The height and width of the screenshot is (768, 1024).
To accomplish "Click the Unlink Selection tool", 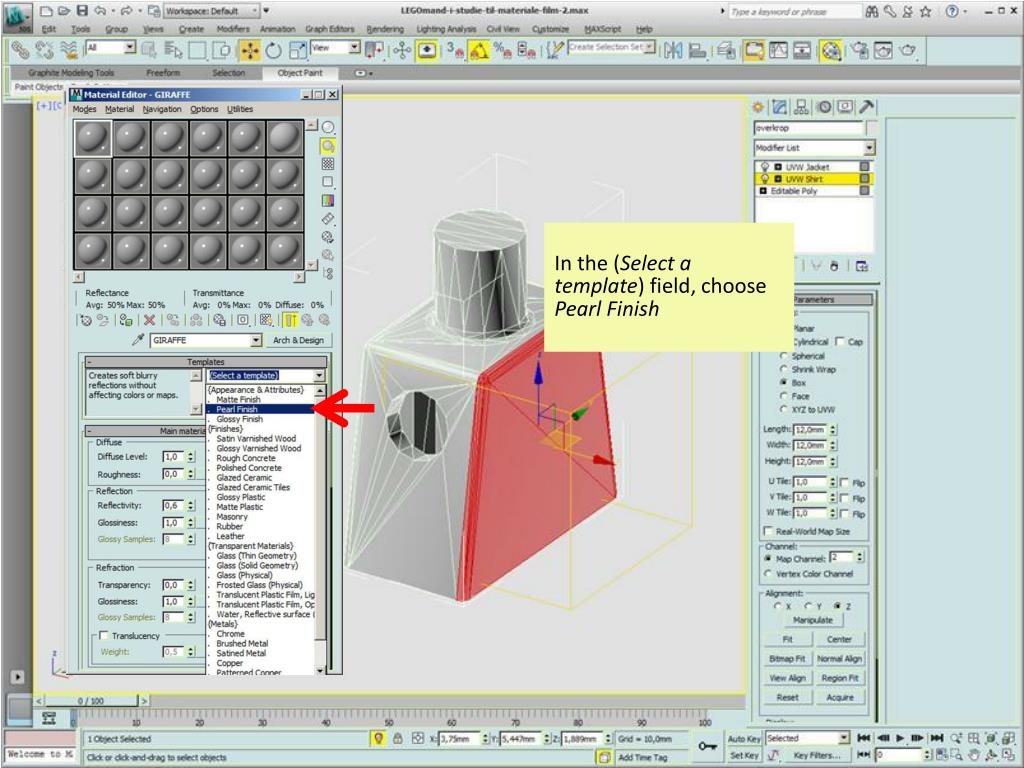I will 44,50.
